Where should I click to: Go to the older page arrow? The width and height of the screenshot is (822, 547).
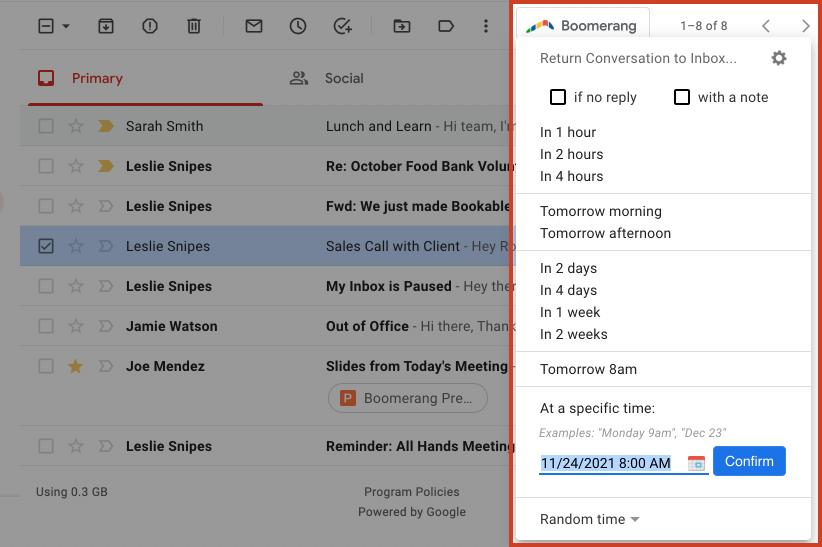coord(806,26)
